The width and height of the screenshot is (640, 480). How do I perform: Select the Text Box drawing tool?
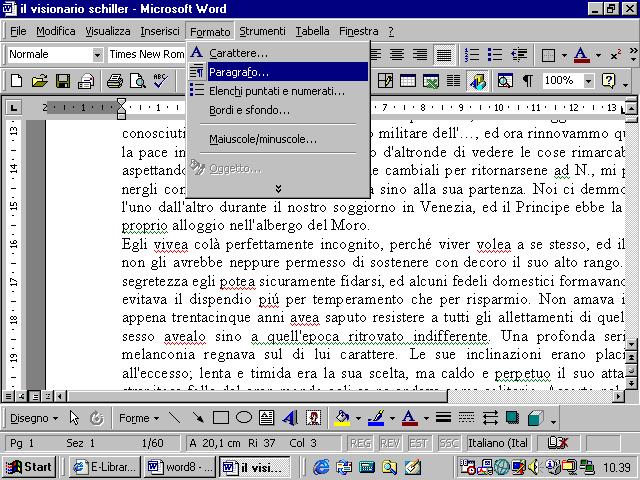click(267, 418)
